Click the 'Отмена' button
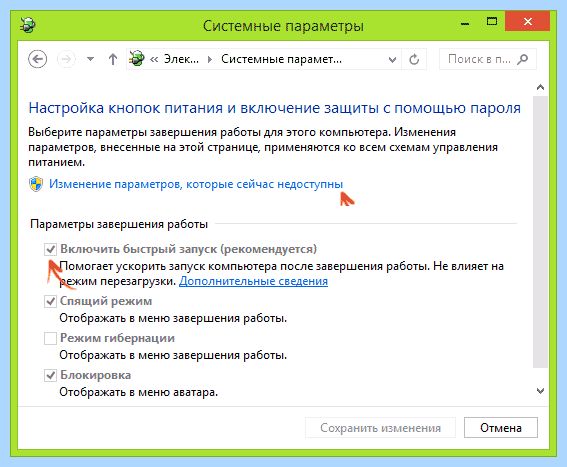Image resolution: width=567 pixels, height=467 pixels. [x=501, y=428]
